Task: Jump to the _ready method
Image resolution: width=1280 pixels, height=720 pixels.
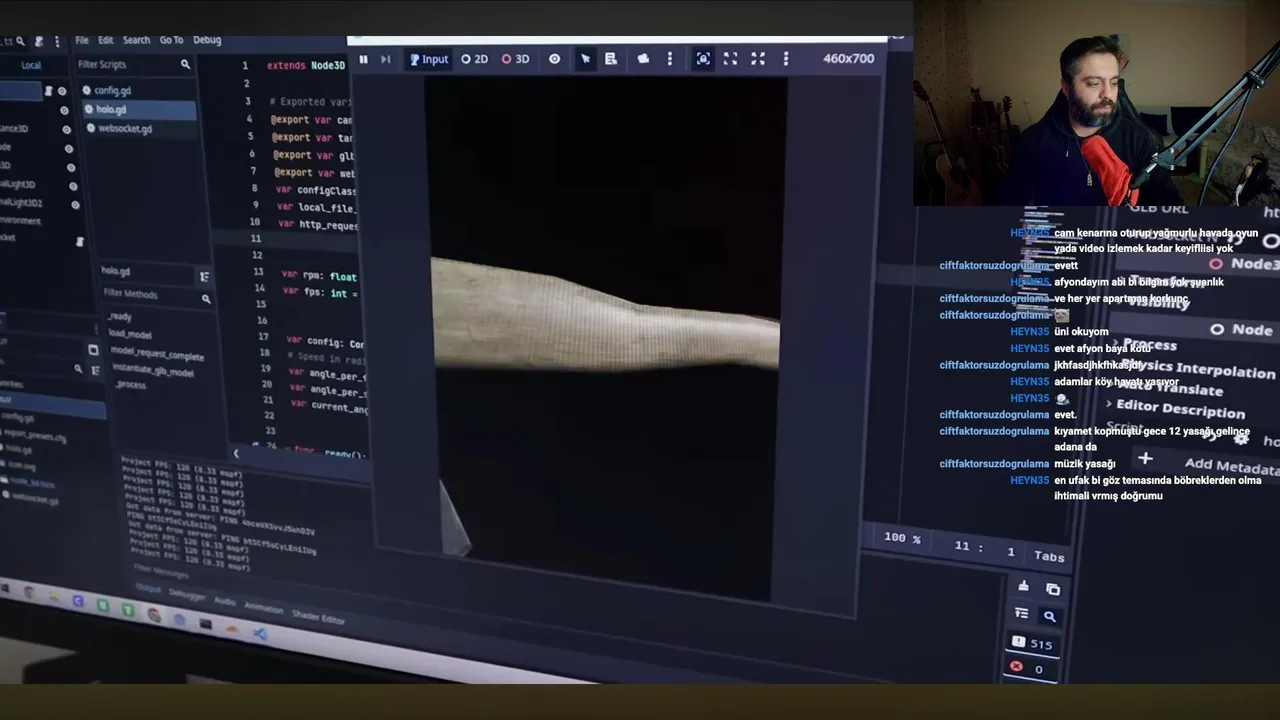Action: coord(121,317)
